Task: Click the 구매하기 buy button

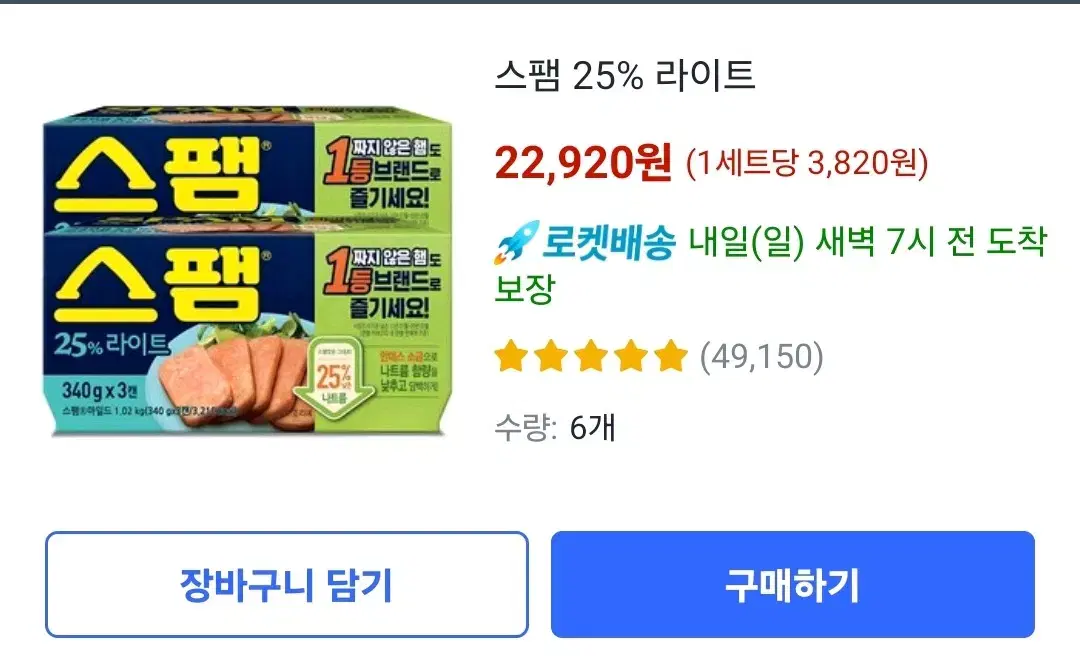Action: point(792,584)
